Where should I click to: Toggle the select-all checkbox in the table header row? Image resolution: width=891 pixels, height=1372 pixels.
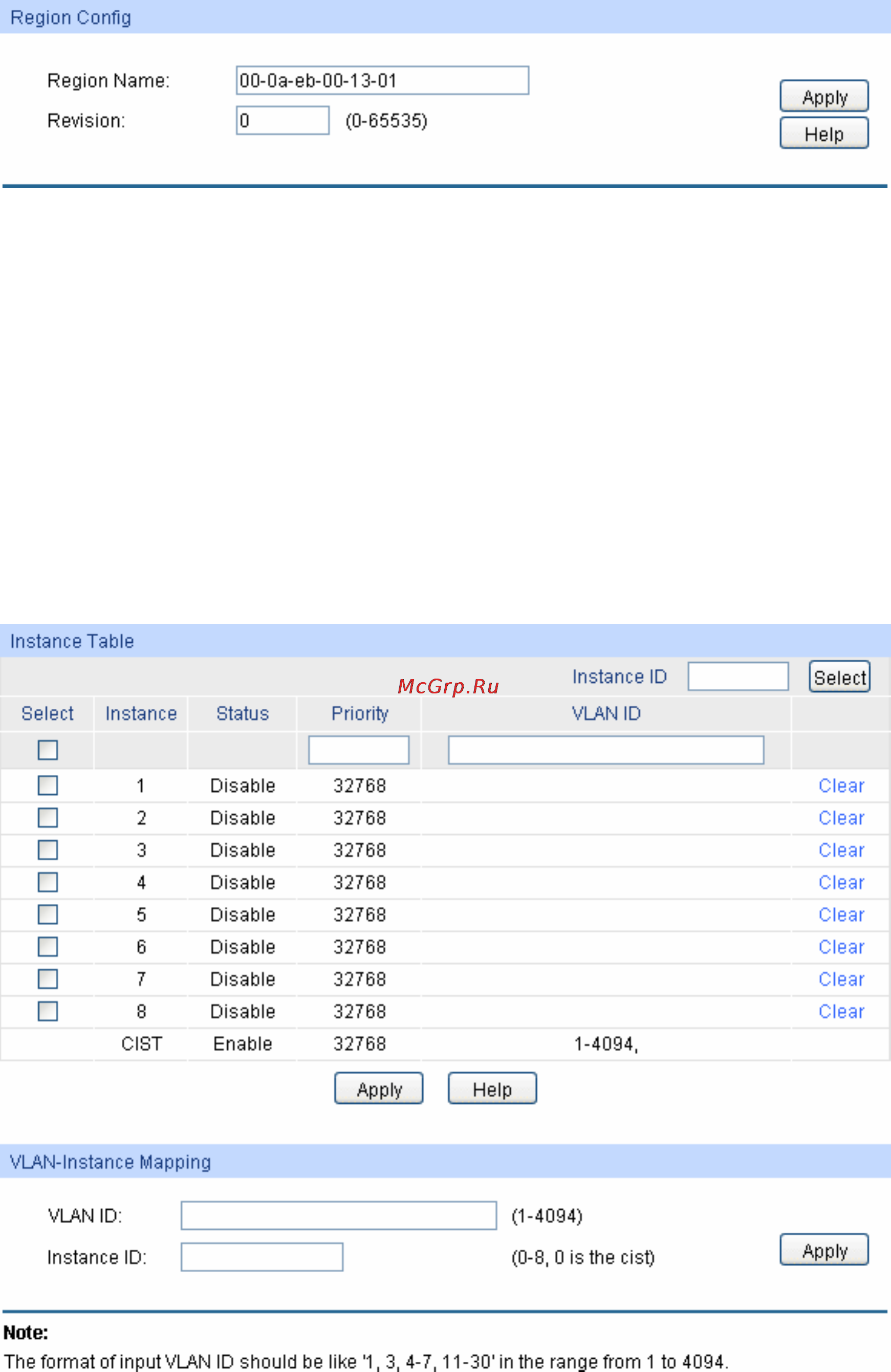(48, 750)
